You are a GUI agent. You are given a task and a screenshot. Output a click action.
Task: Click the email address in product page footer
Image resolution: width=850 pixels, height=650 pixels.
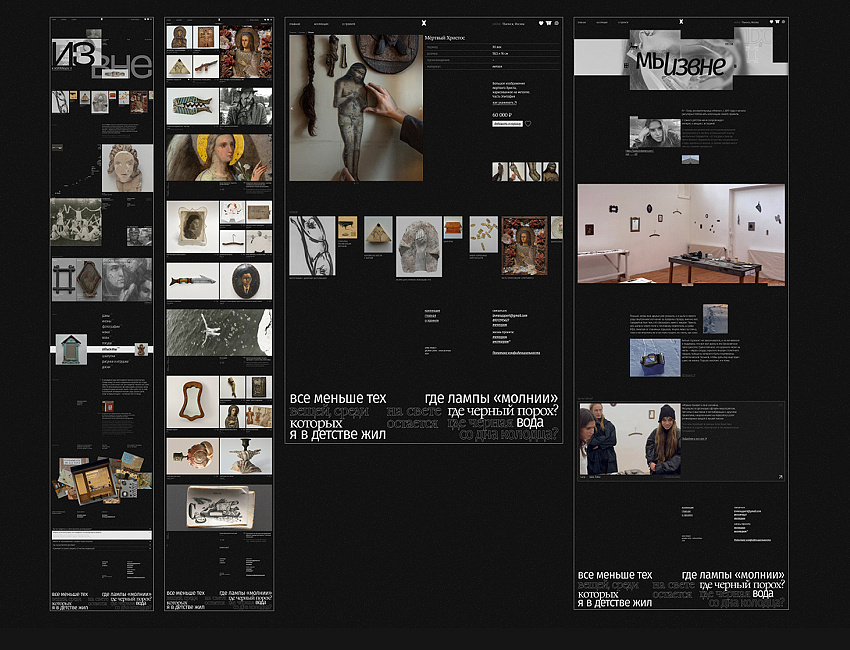click(510, 315)
